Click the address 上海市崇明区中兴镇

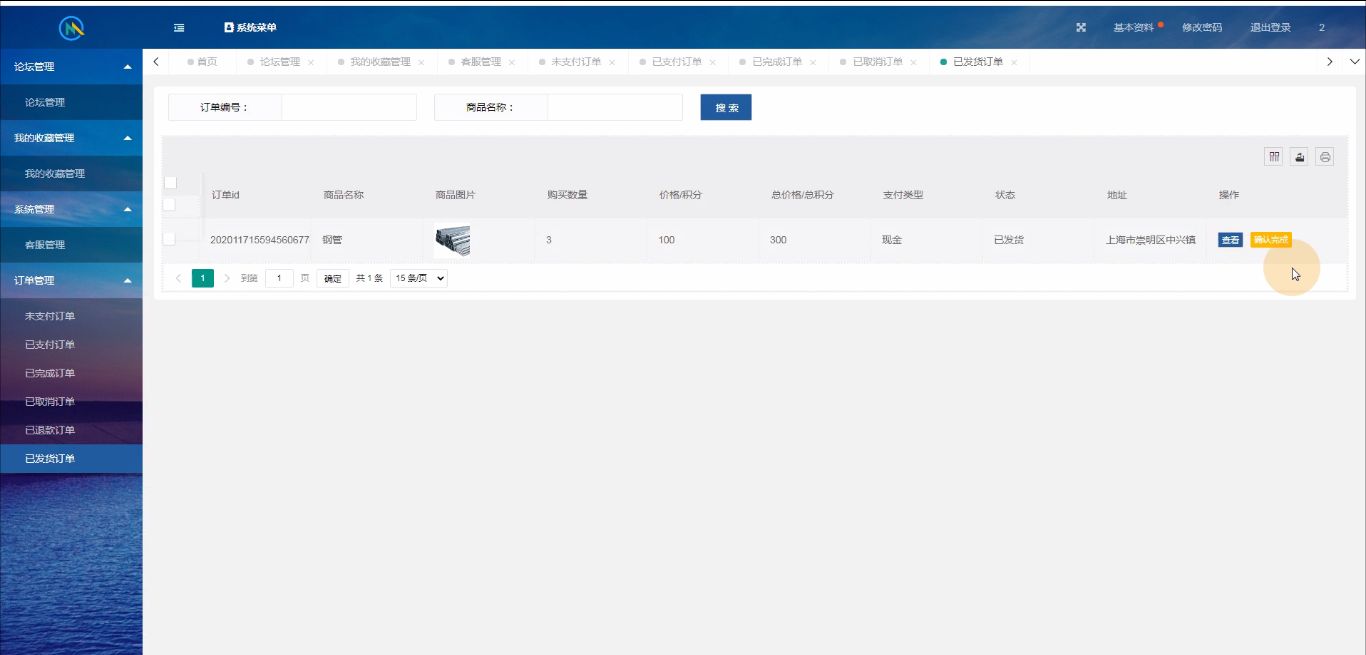[x=1150, y=240]
